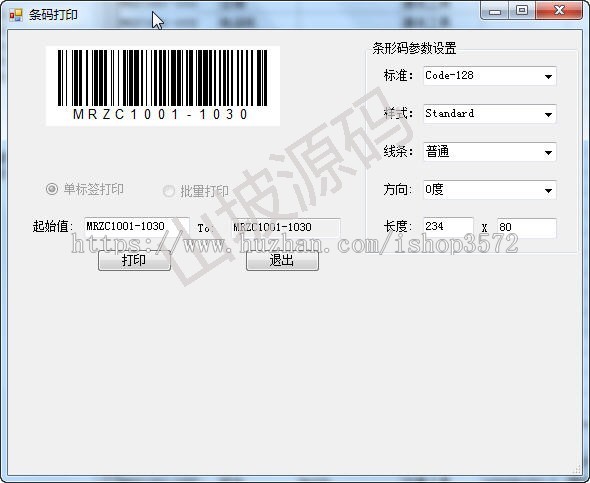Click the 条形码参数设置 group label
590x483 pixels.
[x=414, y=48]
